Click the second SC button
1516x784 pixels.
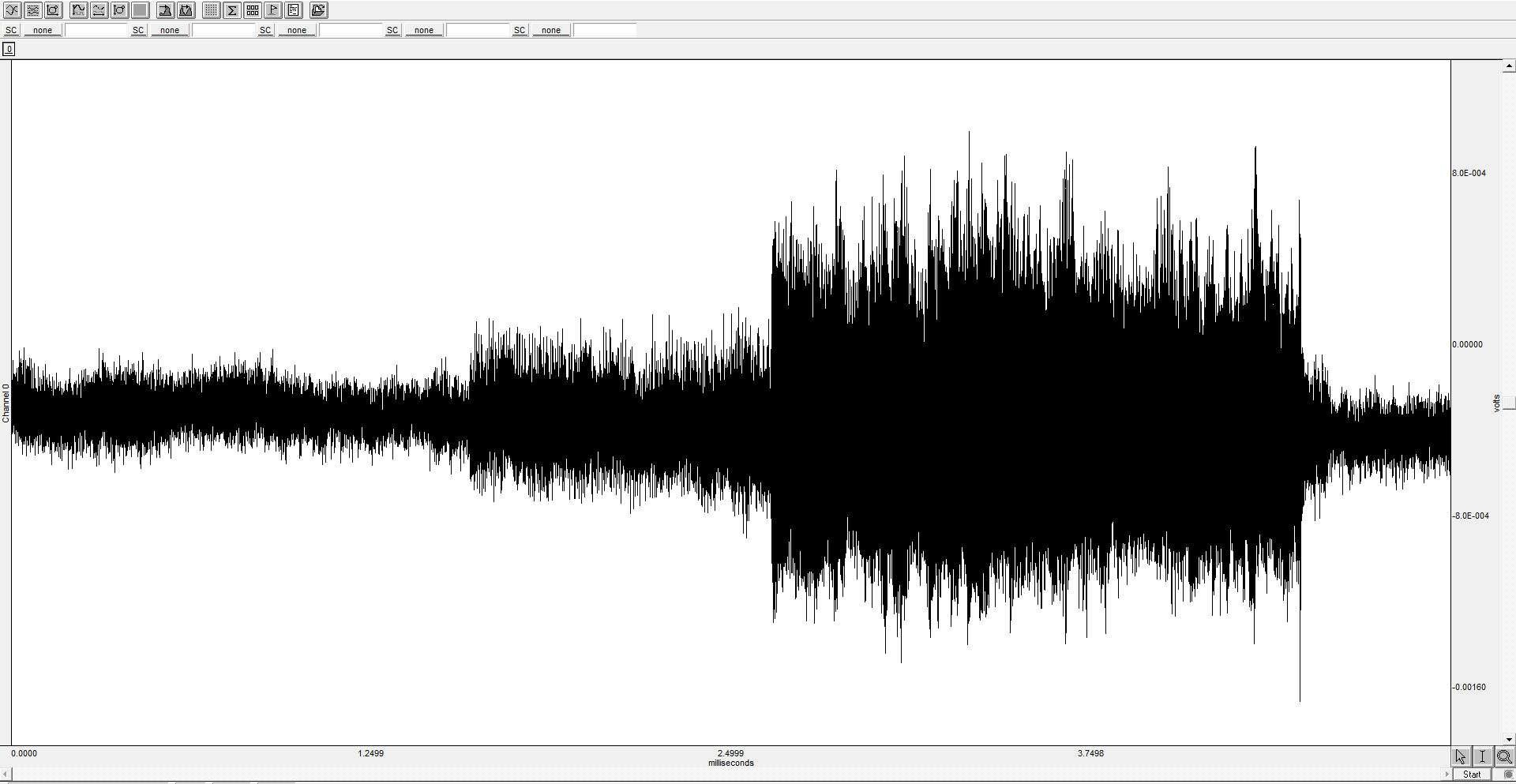pos(138,30)
